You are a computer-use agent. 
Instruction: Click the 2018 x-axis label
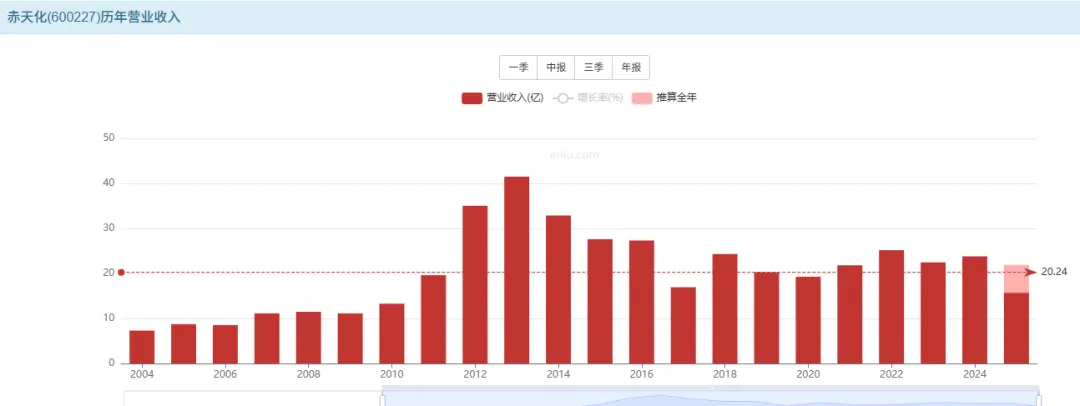(725, 374)
